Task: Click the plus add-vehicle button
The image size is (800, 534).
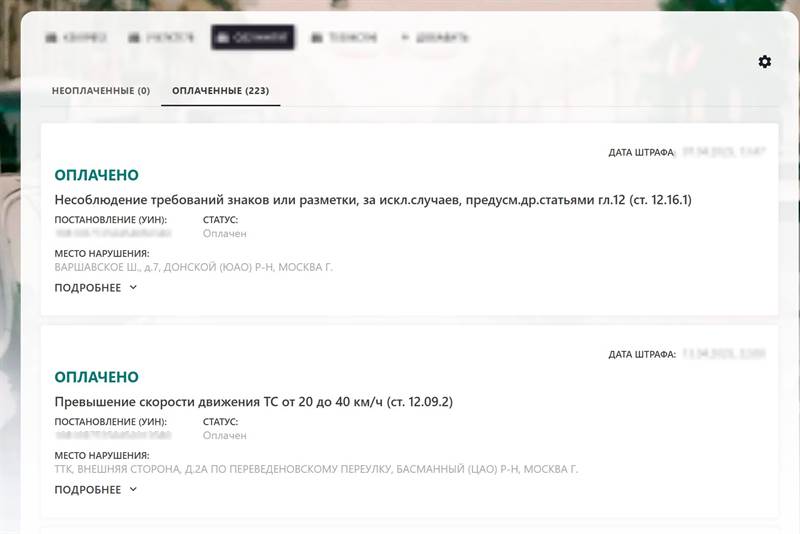Action: pos(434,37)
